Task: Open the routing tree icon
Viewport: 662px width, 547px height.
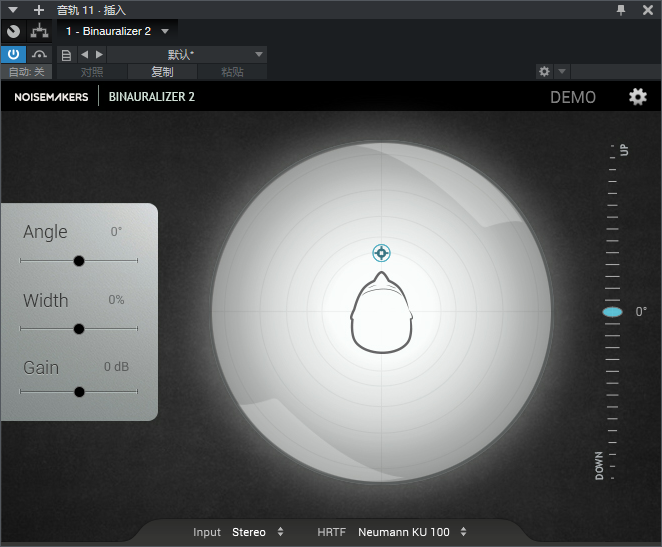Action: pyautogui.click(x=39, y=31)
